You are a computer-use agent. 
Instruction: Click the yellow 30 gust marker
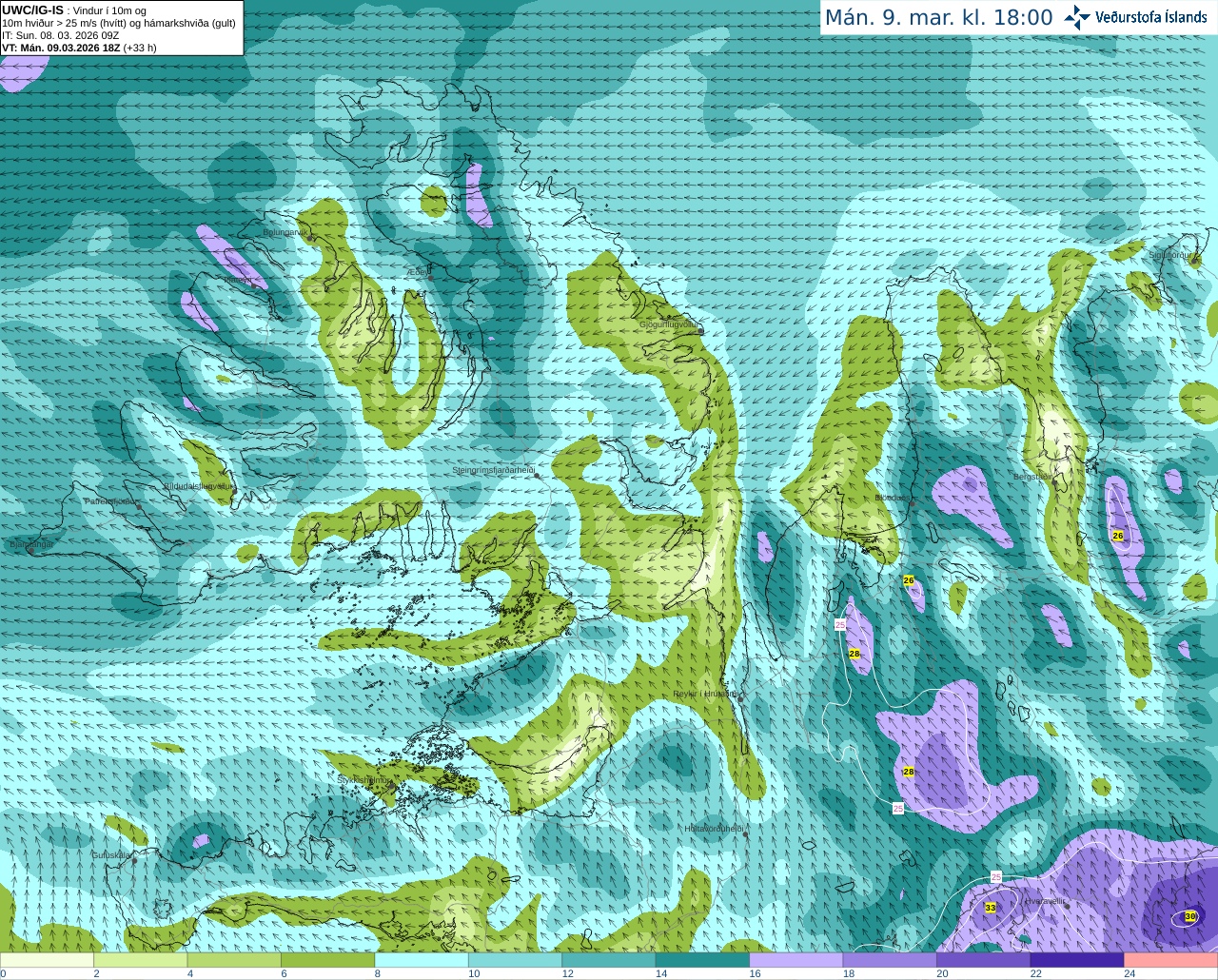(1190, 916)
